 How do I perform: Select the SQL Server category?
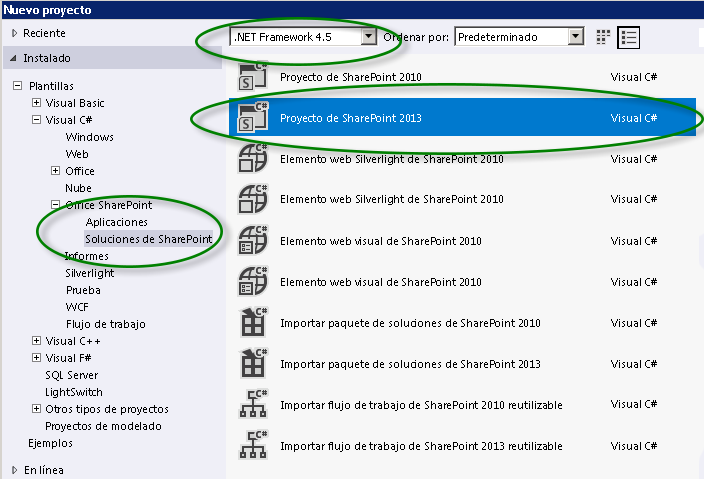pyautogui.click(x=71, y=375)
